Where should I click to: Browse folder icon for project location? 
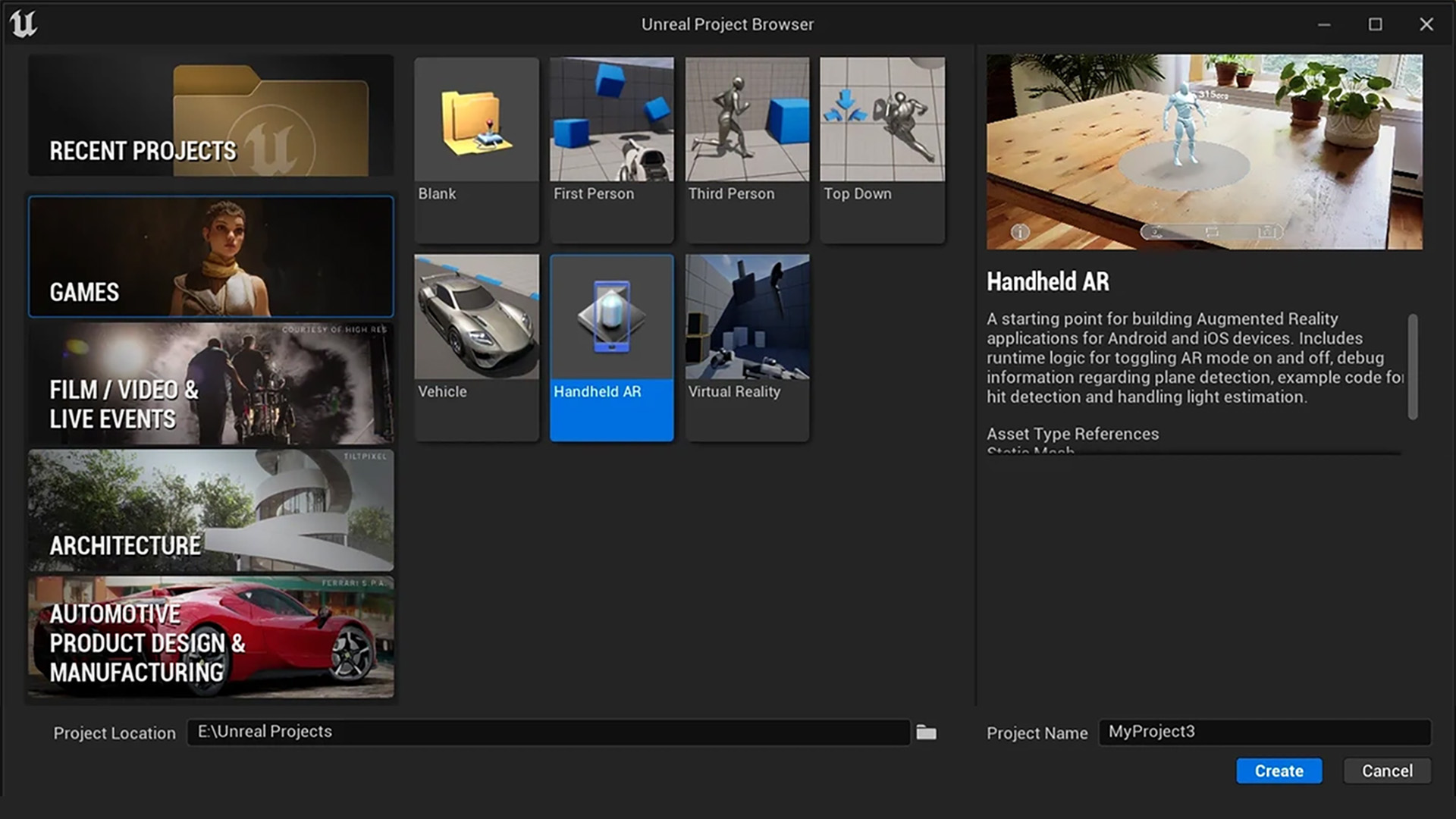tap(926, 733)
